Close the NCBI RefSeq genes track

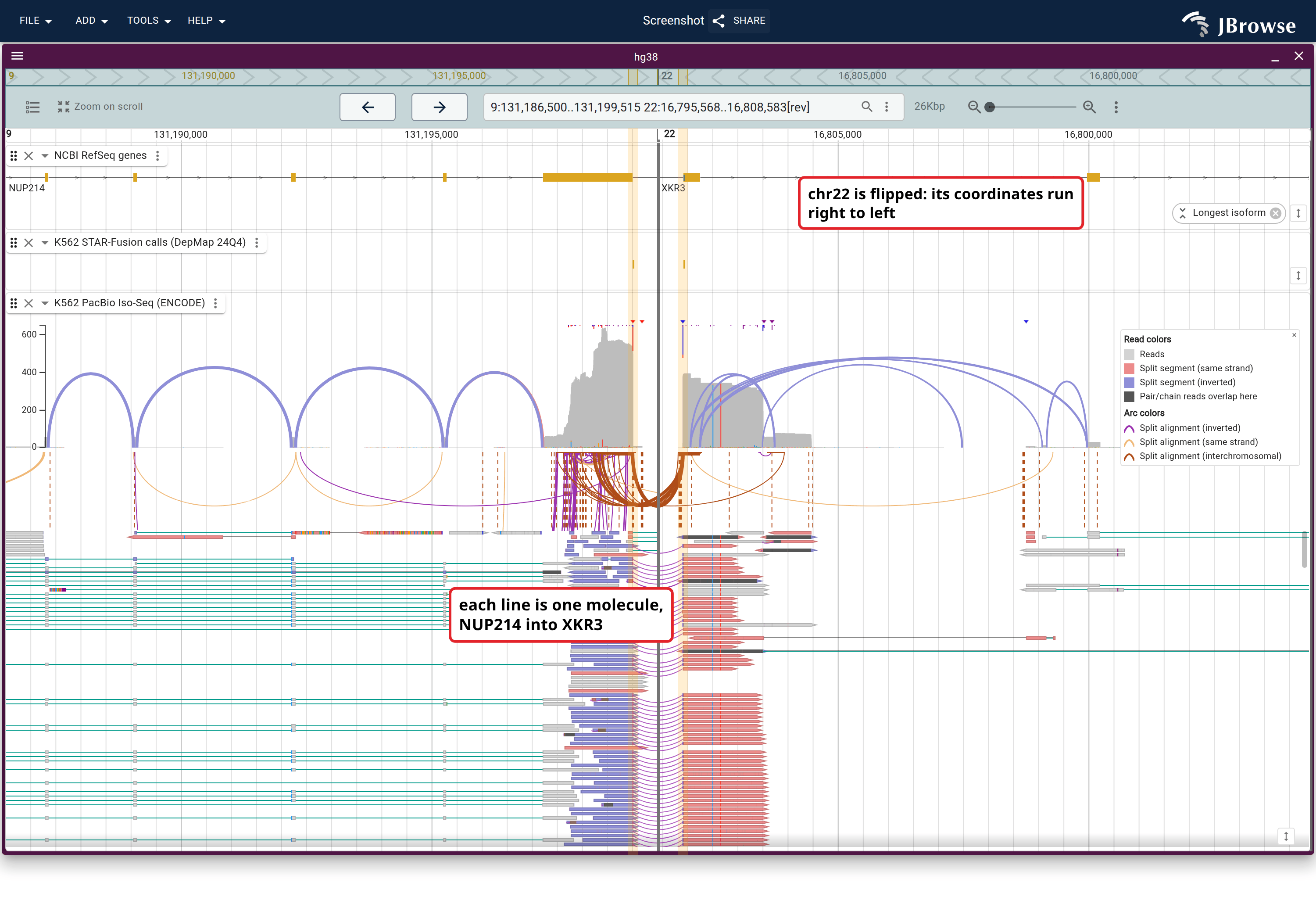point(29,156)
